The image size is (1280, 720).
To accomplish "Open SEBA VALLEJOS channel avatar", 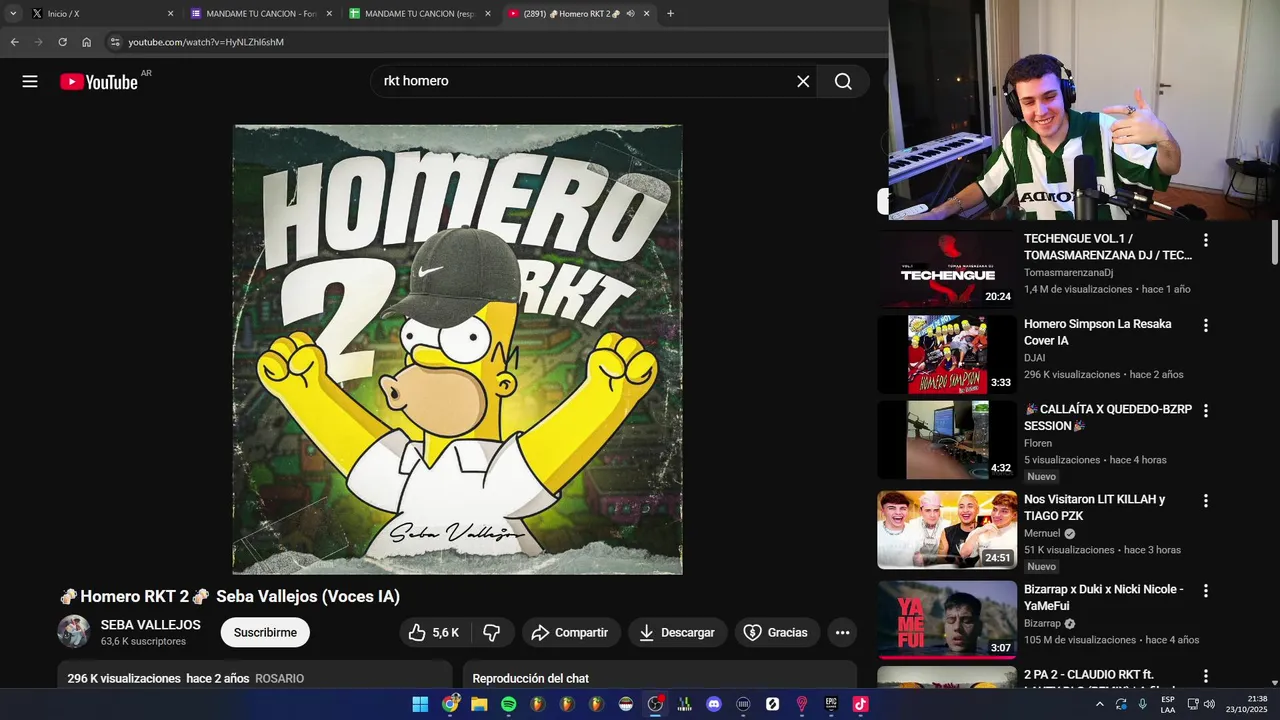I will pyautogui.click(x=74, y=632).
